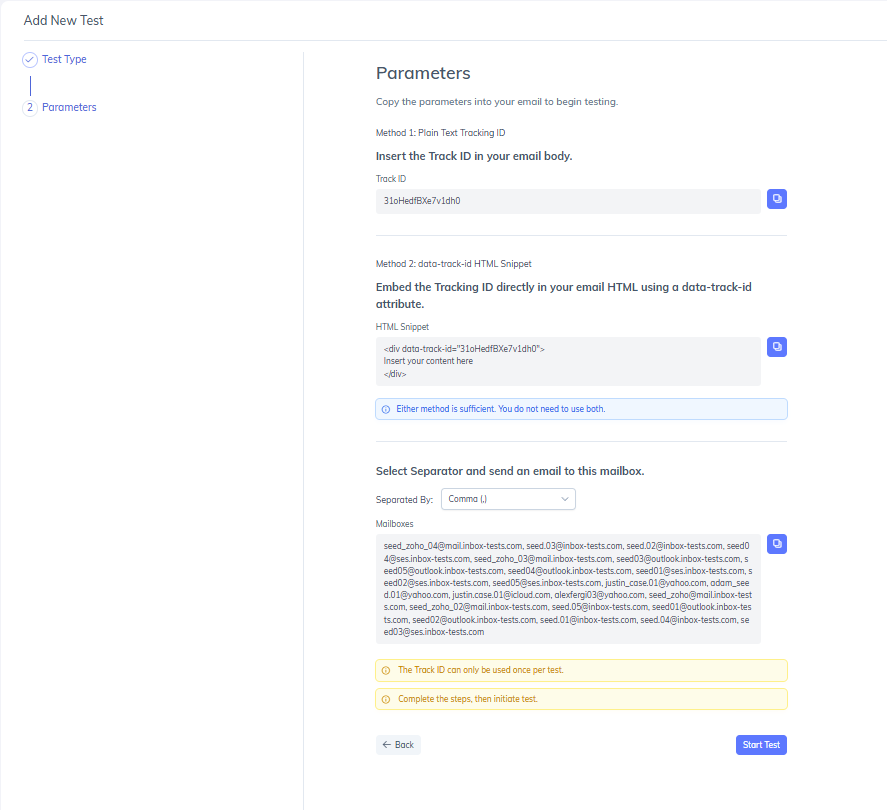Copy the Mailboxes seed list
Image resolution: width=887 pixels, height=810 pixels.
tap(777, 544)
